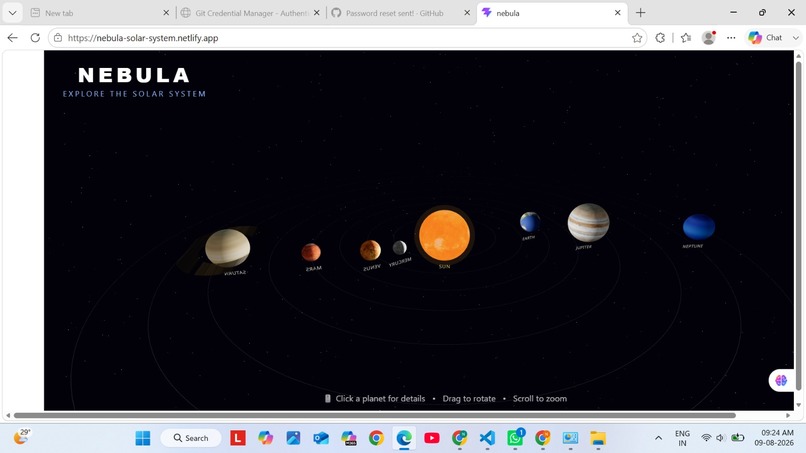Image resolution: width=806 pixels, height=453 pixels.
Task: Select the Jupiter planet
Action: click(589, 223)
